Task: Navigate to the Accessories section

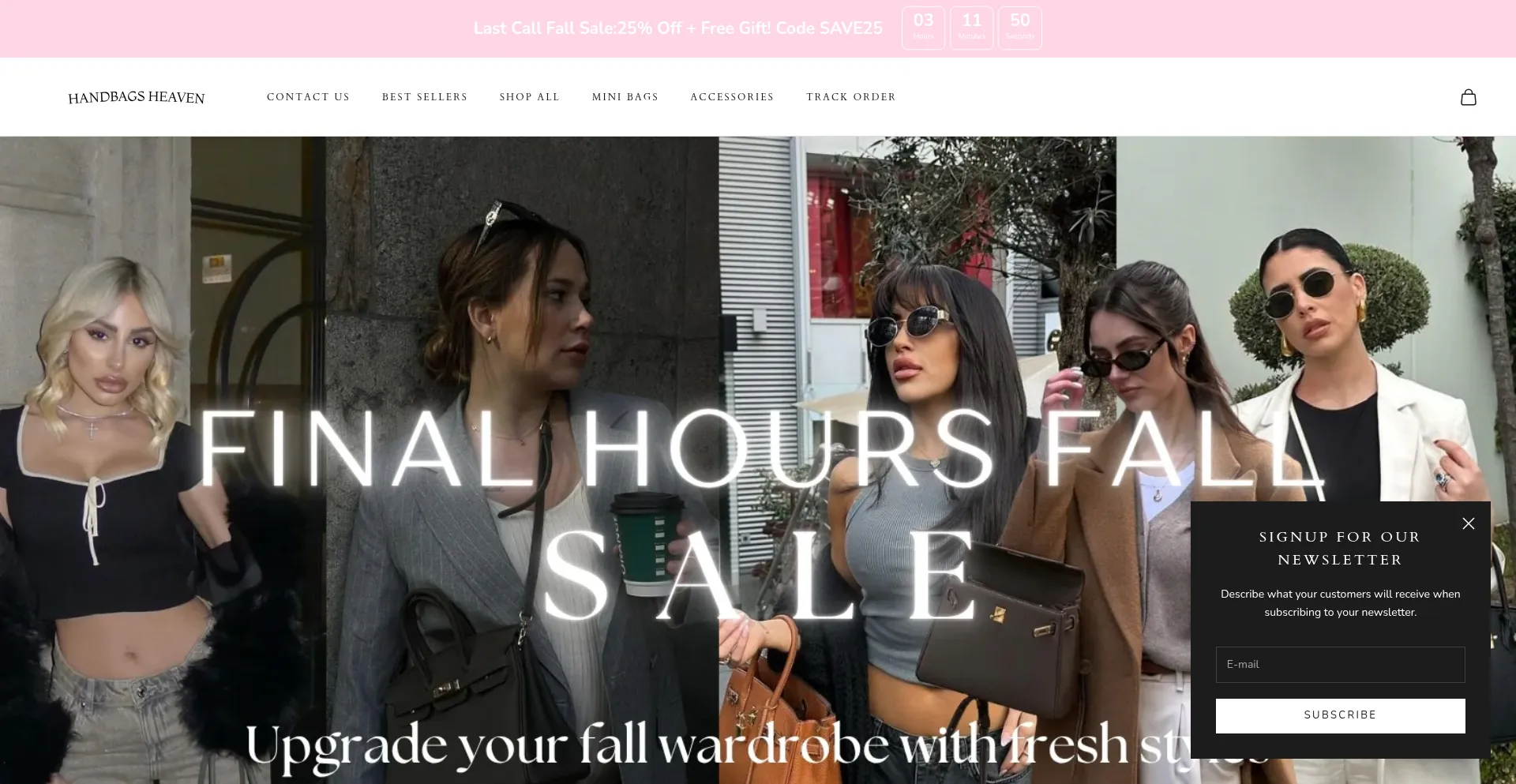Action: (732, 97)
